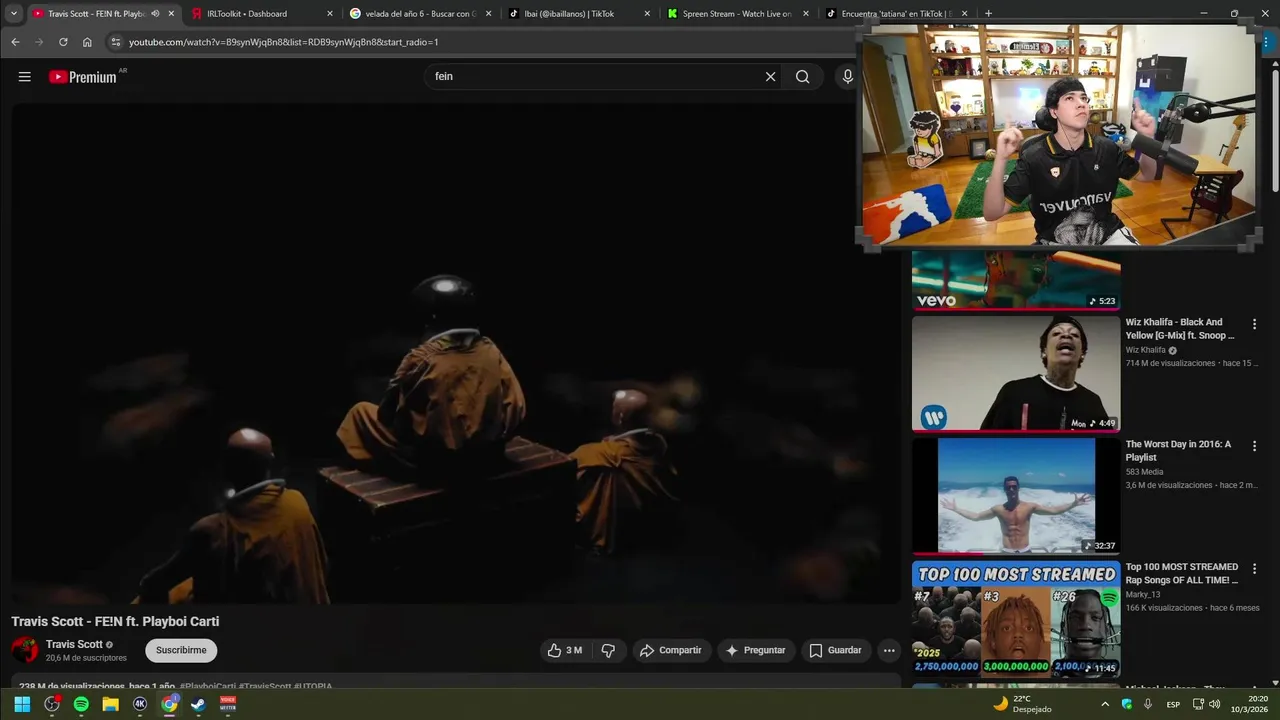Go back with browser back arrow
This screenshot has width=1280, height=720.
15,42
